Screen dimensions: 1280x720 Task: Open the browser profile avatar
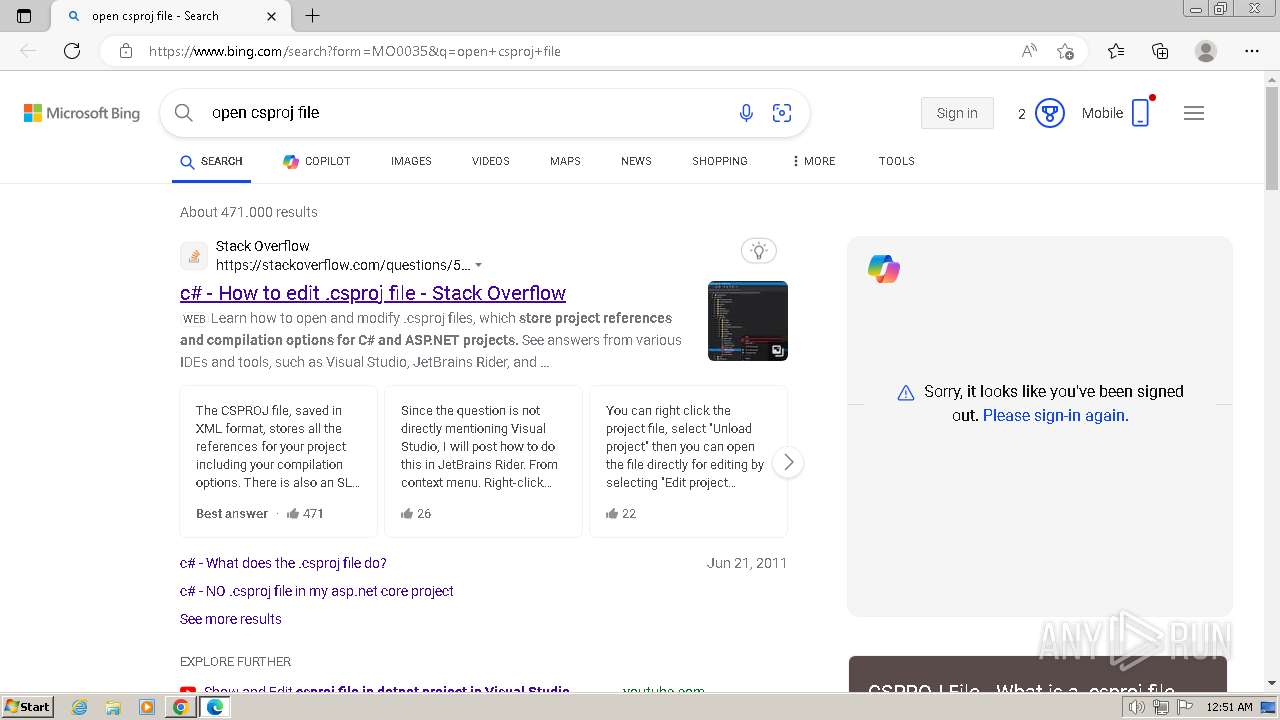(x=1206, y=51)
